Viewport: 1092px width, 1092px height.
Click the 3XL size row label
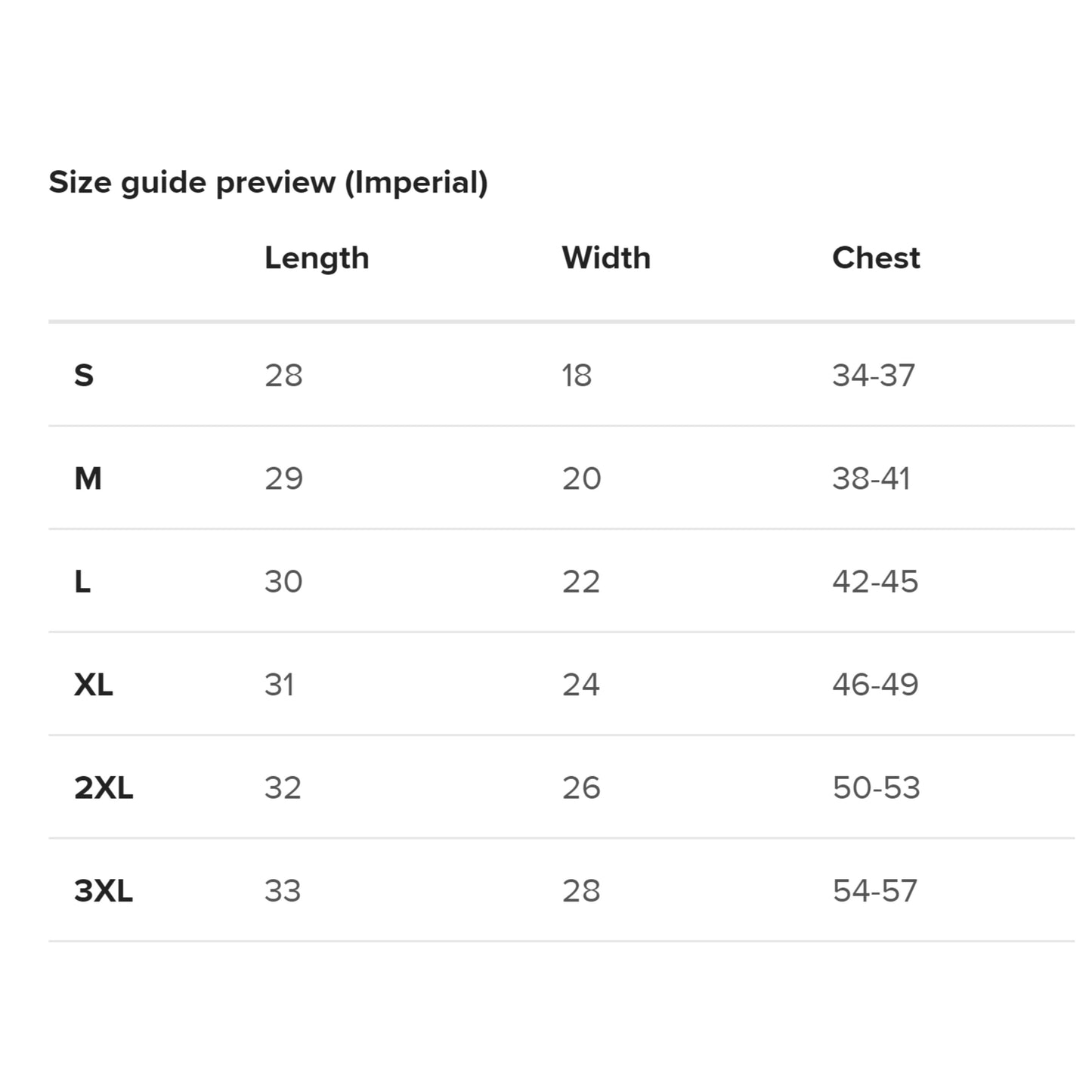pyautogui.click(x=104, y=891)
